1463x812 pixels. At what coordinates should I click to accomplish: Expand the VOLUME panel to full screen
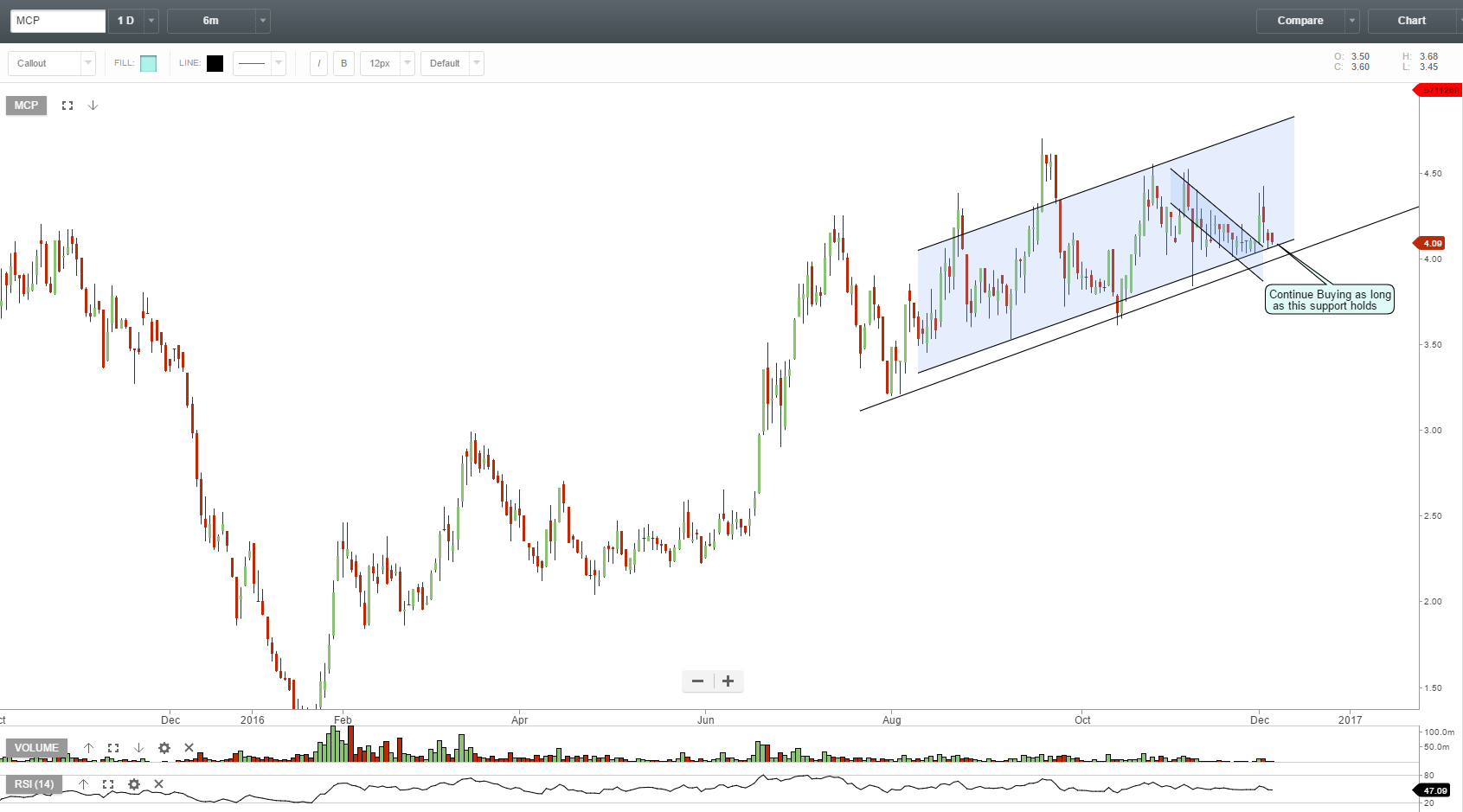112,748
